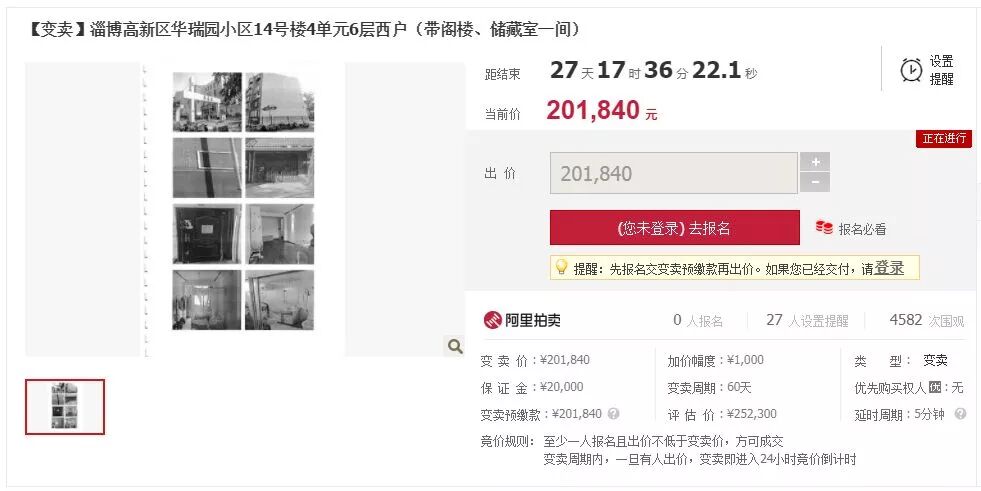This screenshot has height=491, width=981.
Task: Click the 优 badge icon near 优先购买权人
Action: (x=935, y=387)
